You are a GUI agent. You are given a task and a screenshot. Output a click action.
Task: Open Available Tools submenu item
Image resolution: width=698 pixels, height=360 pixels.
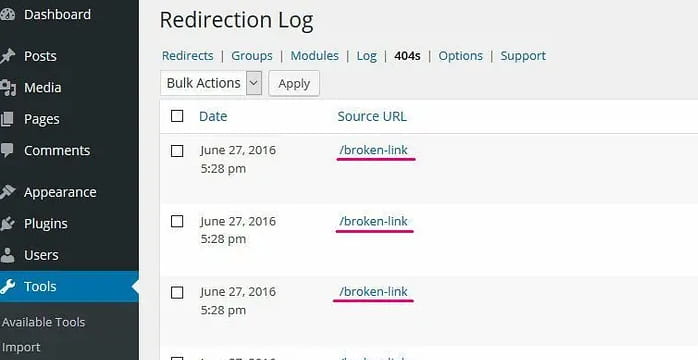(x=43, y=322)
